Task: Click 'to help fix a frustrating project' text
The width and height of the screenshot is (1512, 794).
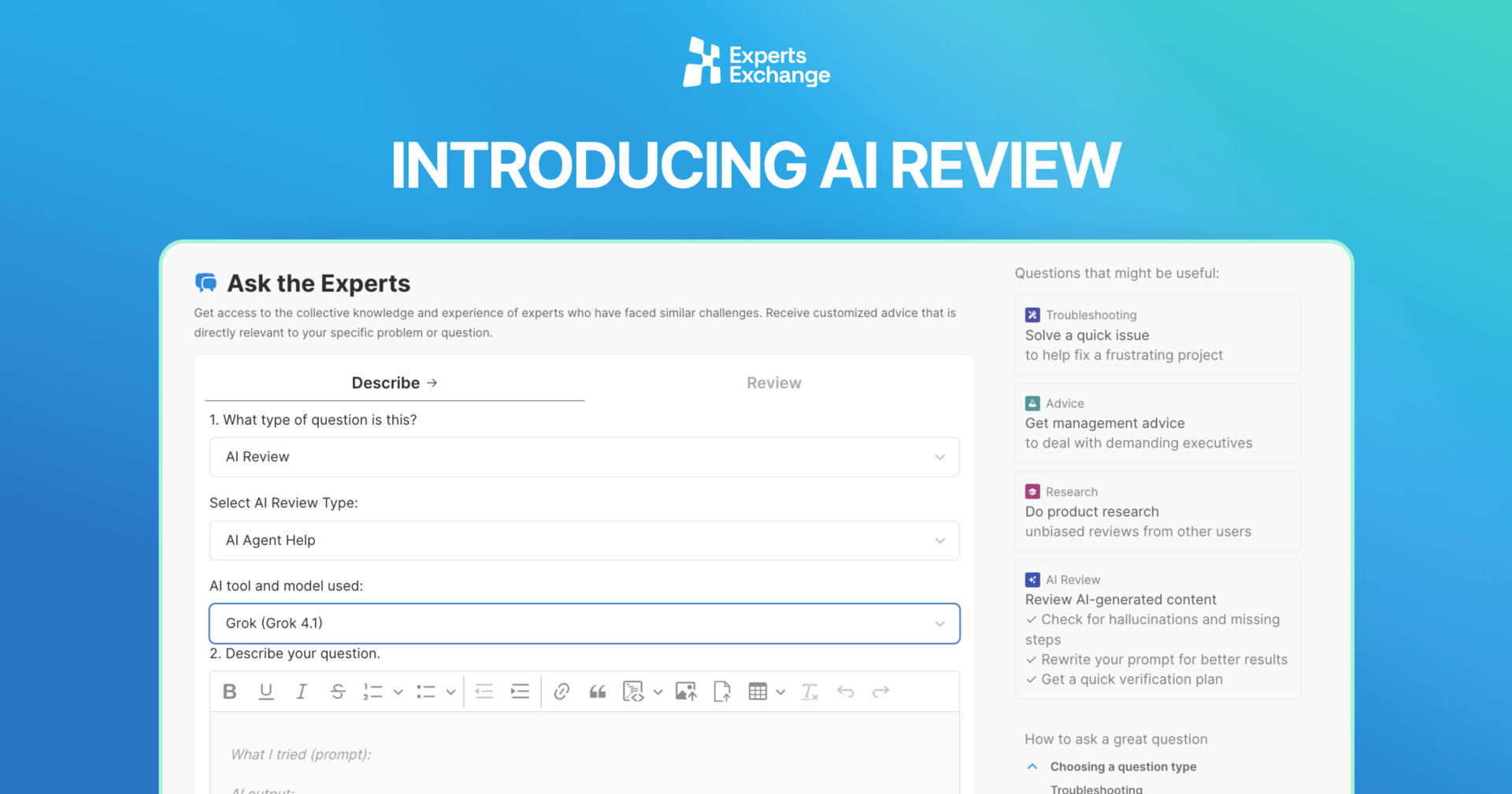Action: point(1124,355)
